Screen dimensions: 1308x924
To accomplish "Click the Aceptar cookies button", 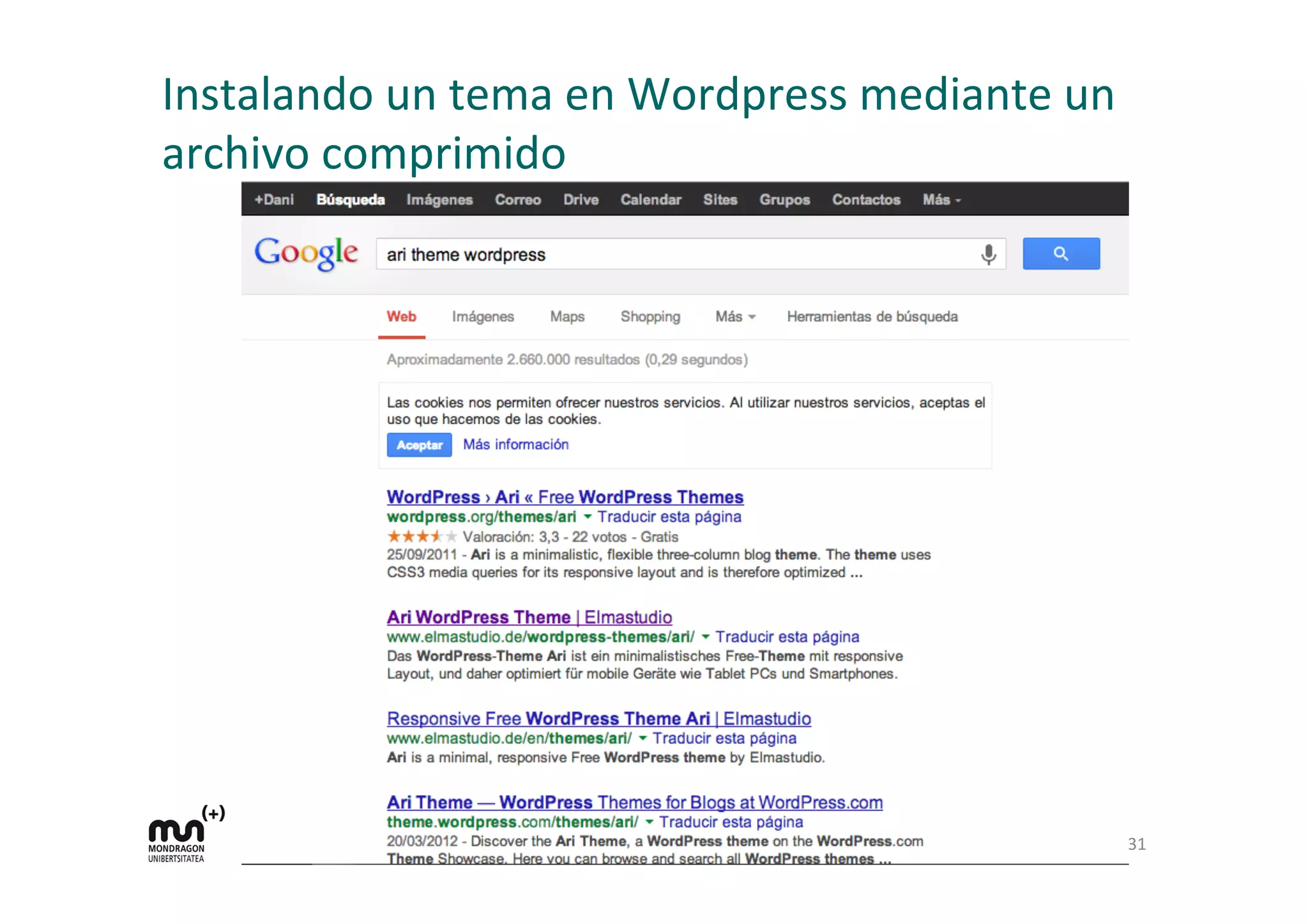I will [x=420, y=445].
